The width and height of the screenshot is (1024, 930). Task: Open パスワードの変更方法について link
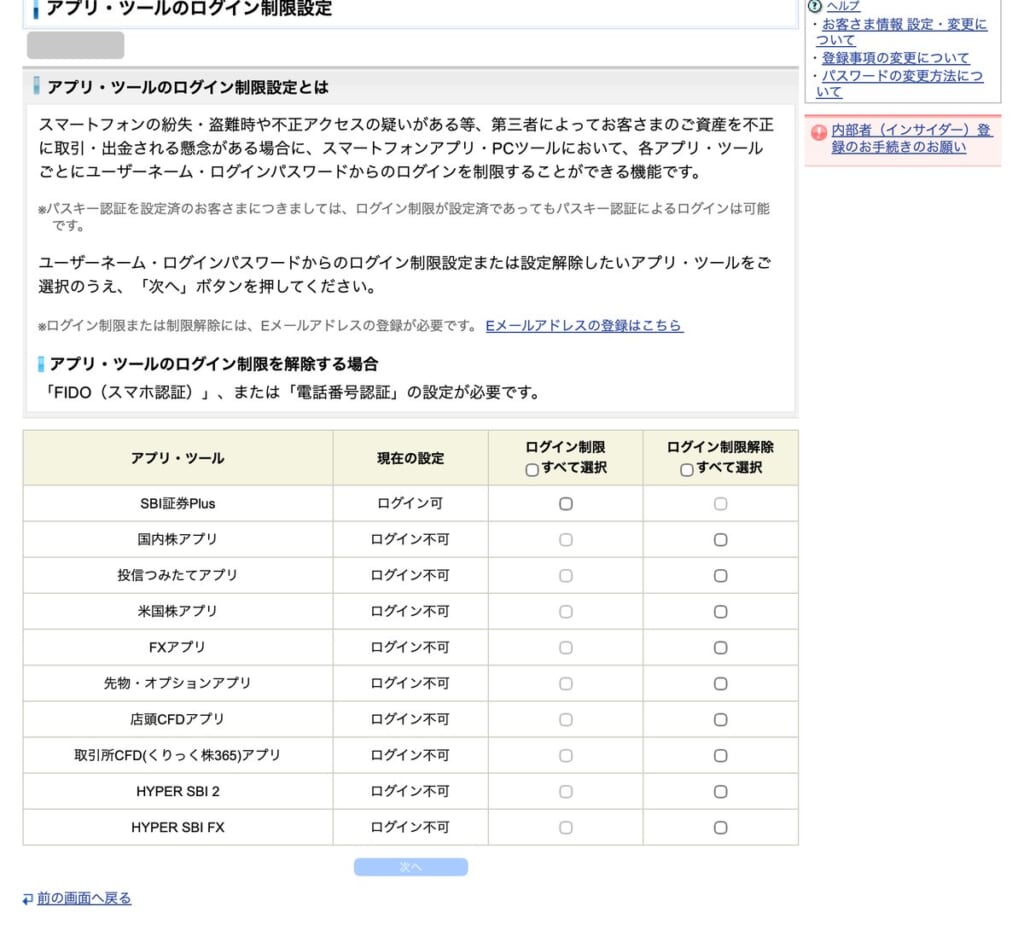click(x=900, y=84)
